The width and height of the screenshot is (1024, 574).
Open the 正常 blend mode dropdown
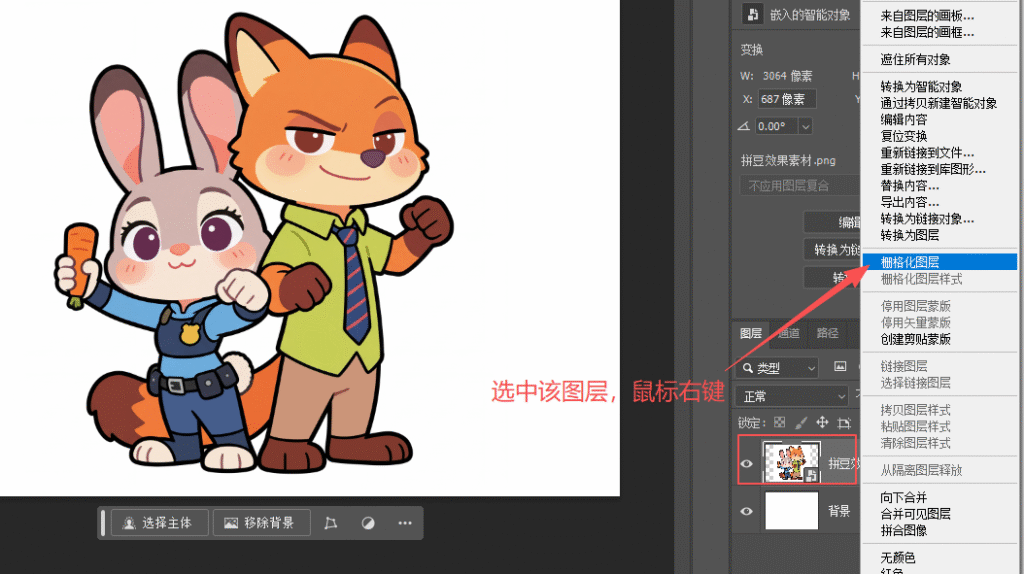792,396
